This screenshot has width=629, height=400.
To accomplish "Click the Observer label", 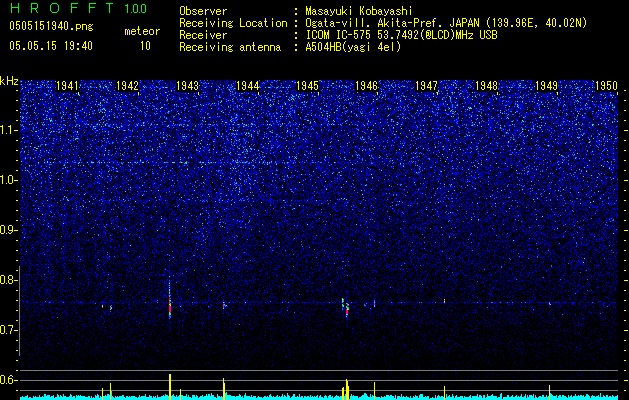I will coord(203,11).
